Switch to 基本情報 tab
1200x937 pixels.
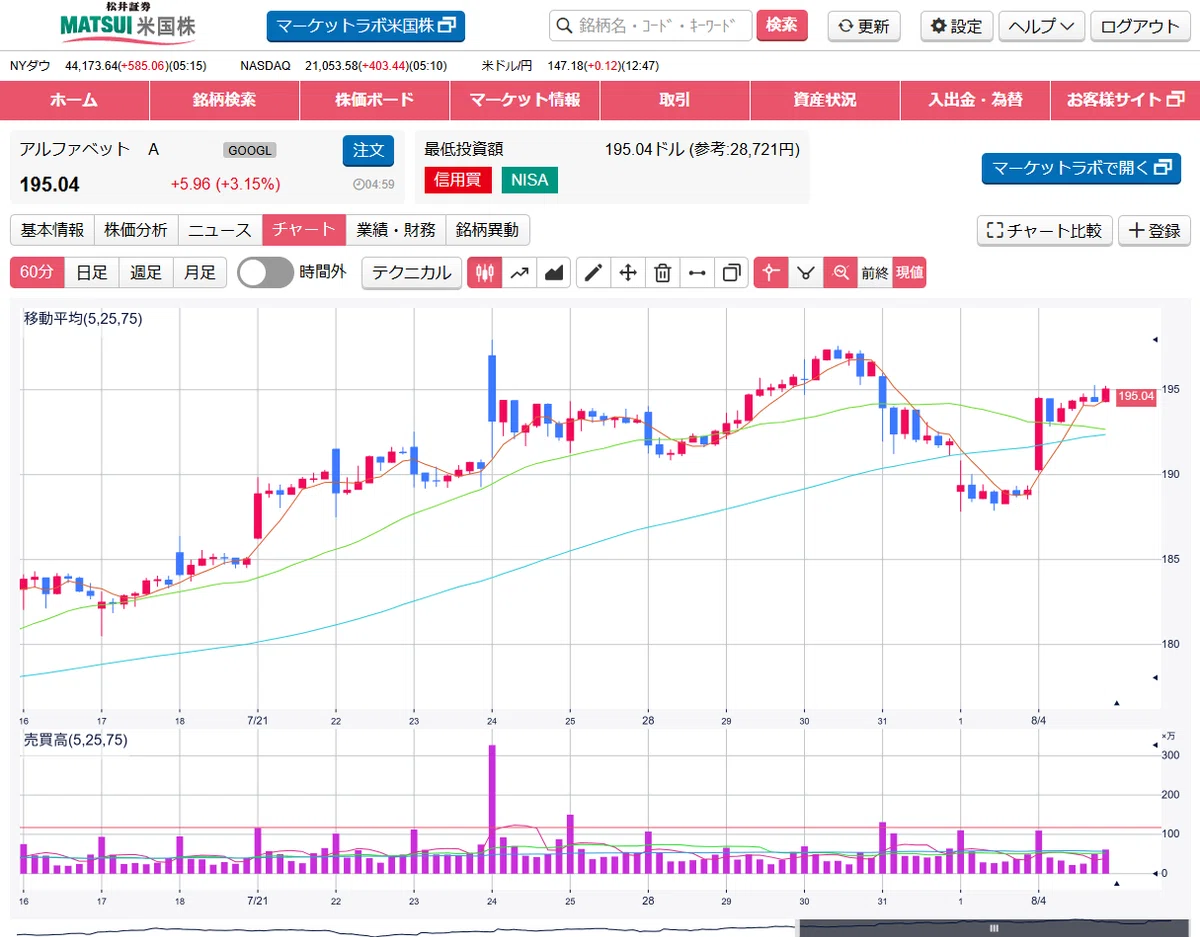point(52,230)
